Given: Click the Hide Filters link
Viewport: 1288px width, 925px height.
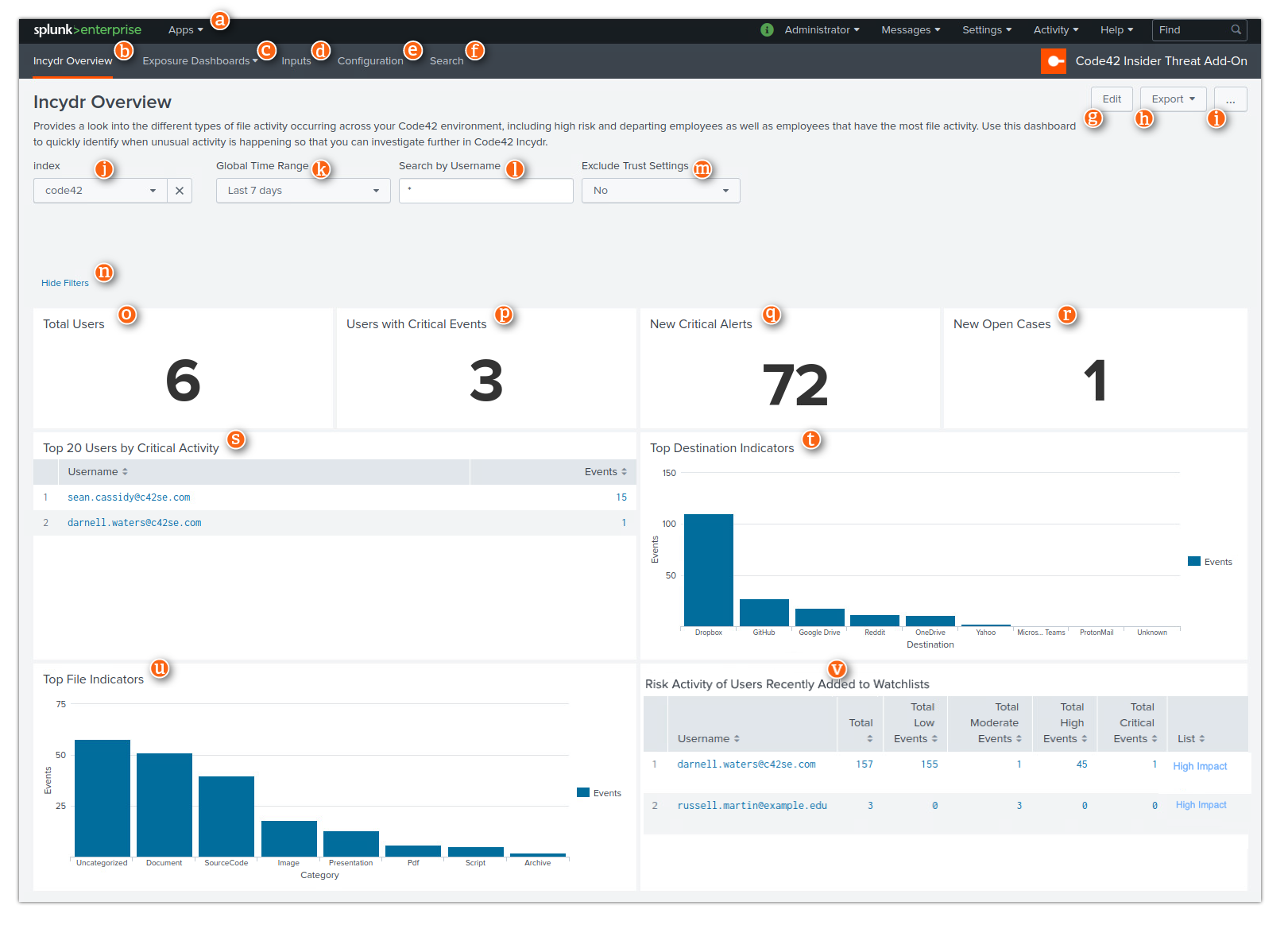Looking at the screenshot, I should (x=65, y=282).
